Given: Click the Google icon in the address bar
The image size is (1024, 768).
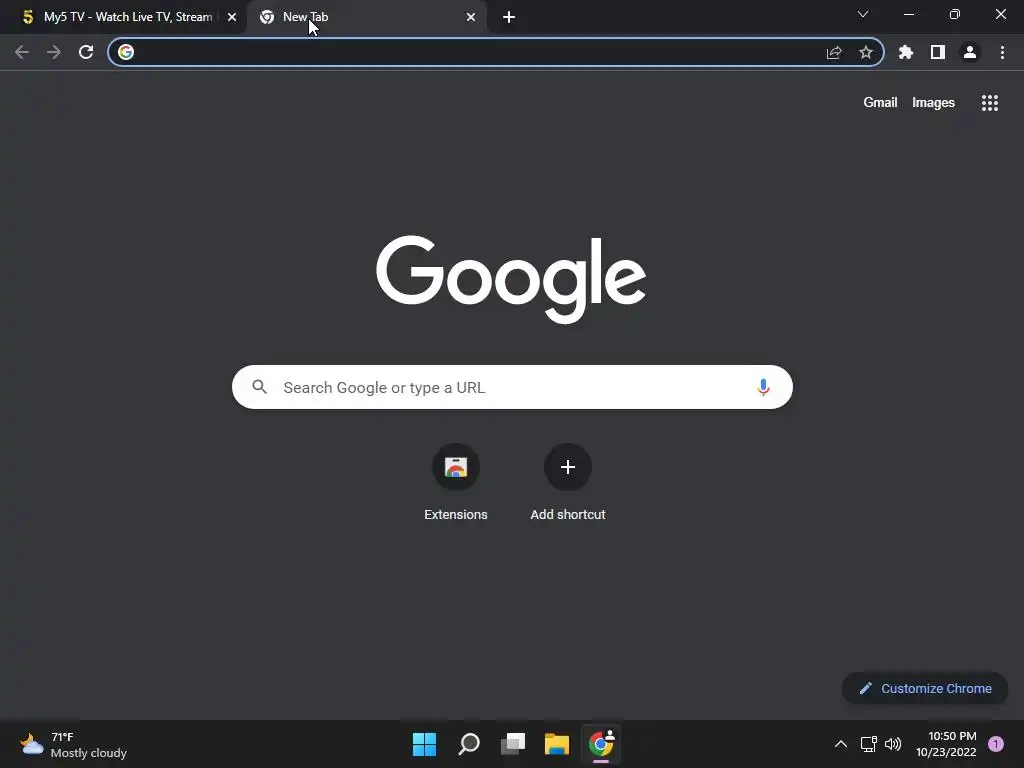Looking at the screenshot, I should tap(126, 52).
